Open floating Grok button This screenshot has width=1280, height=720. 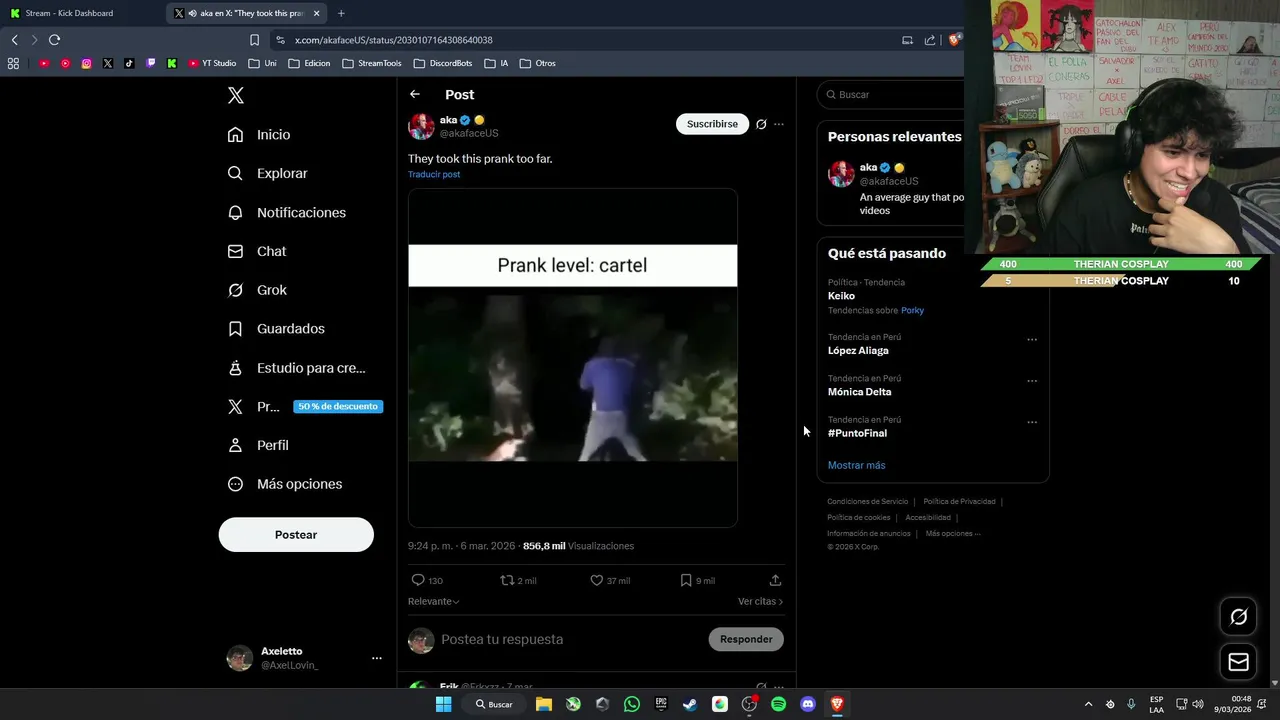pos(1239,617)
